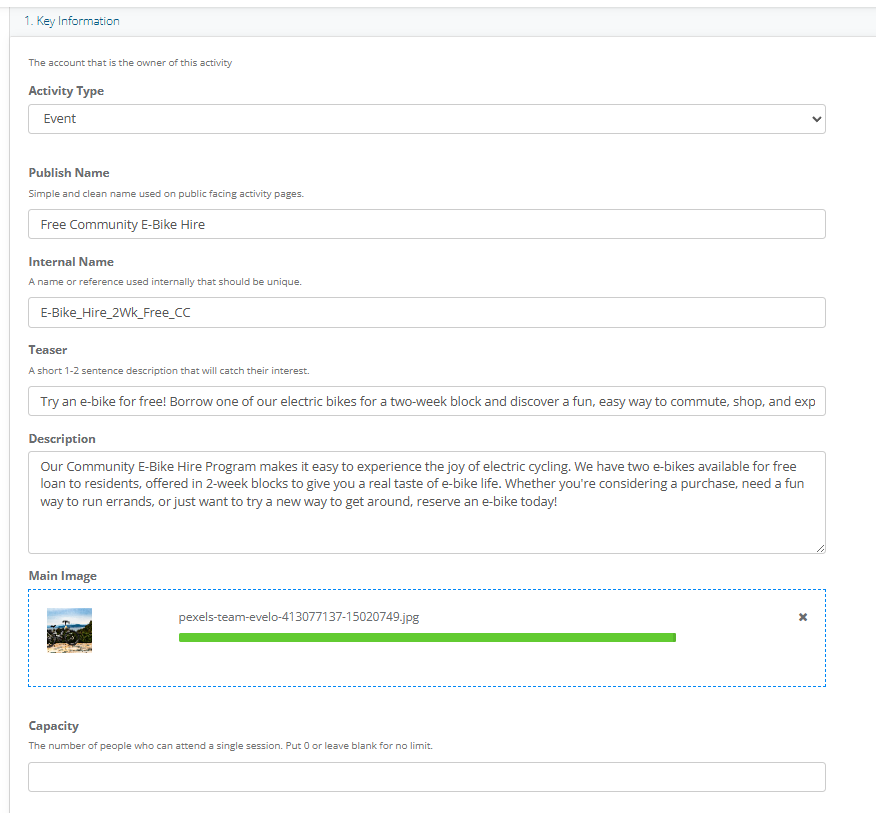This screenshot has height=813, width=876.
Task: Open the Activity Type dropdown
Action: coord(426,119)
